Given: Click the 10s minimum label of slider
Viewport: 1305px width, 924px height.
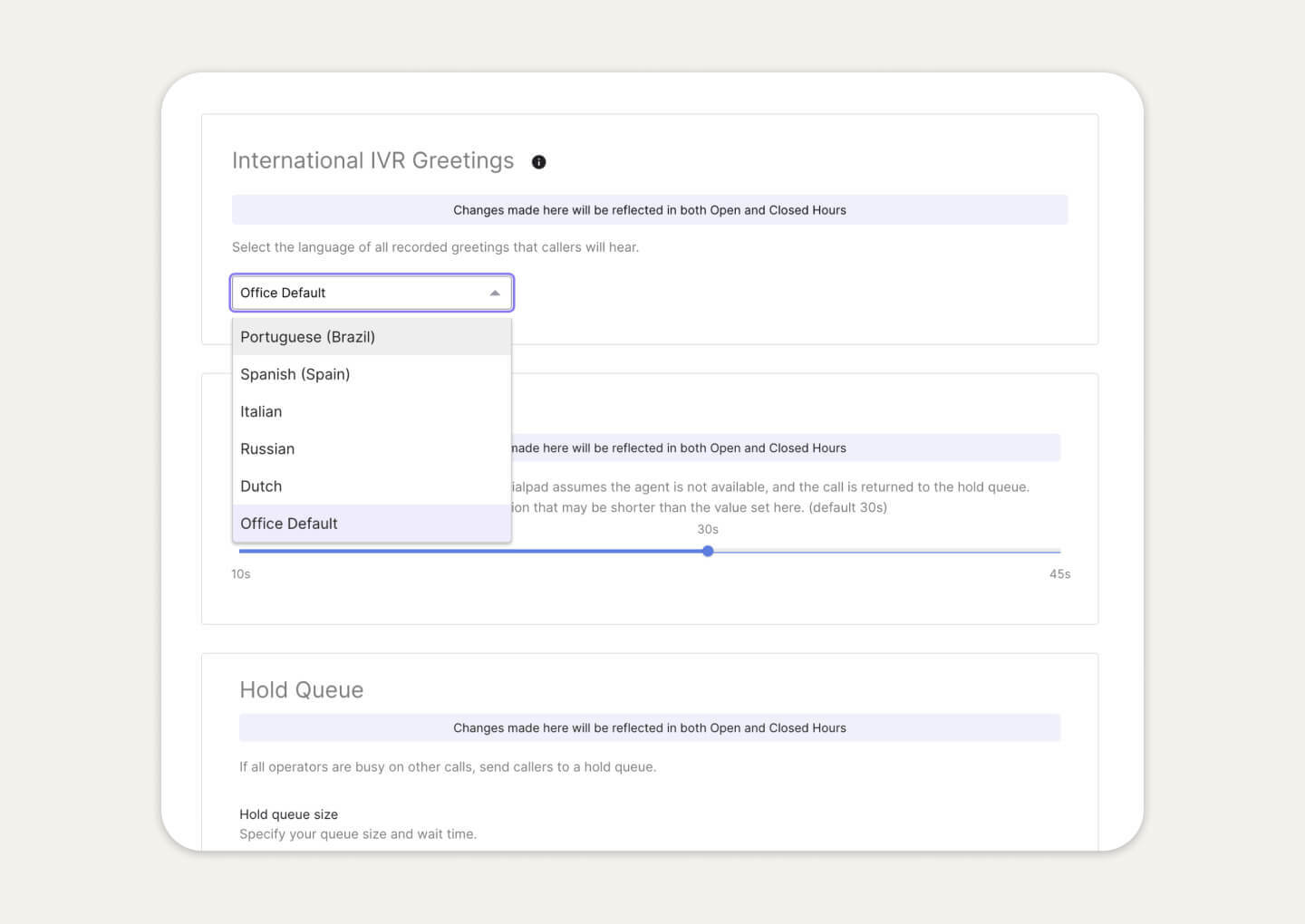Looking at the screenshot, I should tap(241, 574).
